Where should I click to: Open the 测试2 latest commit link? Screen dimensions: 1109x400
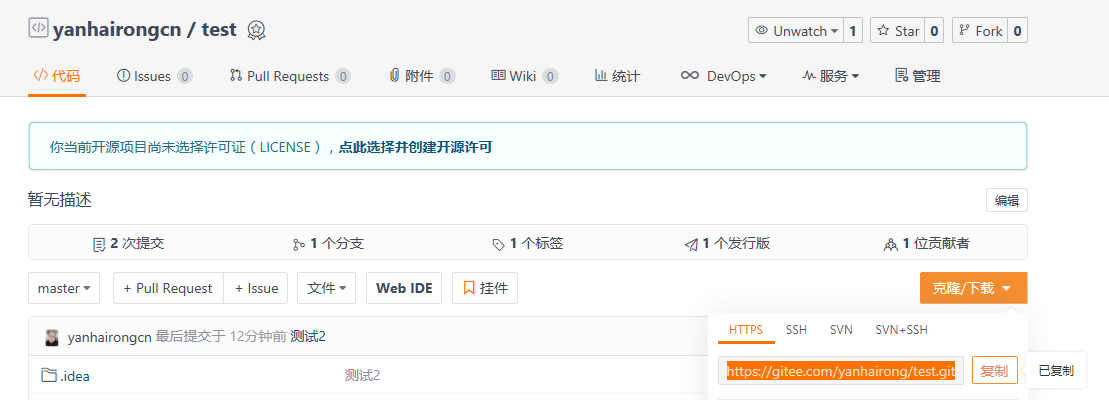tap(308, 337)
